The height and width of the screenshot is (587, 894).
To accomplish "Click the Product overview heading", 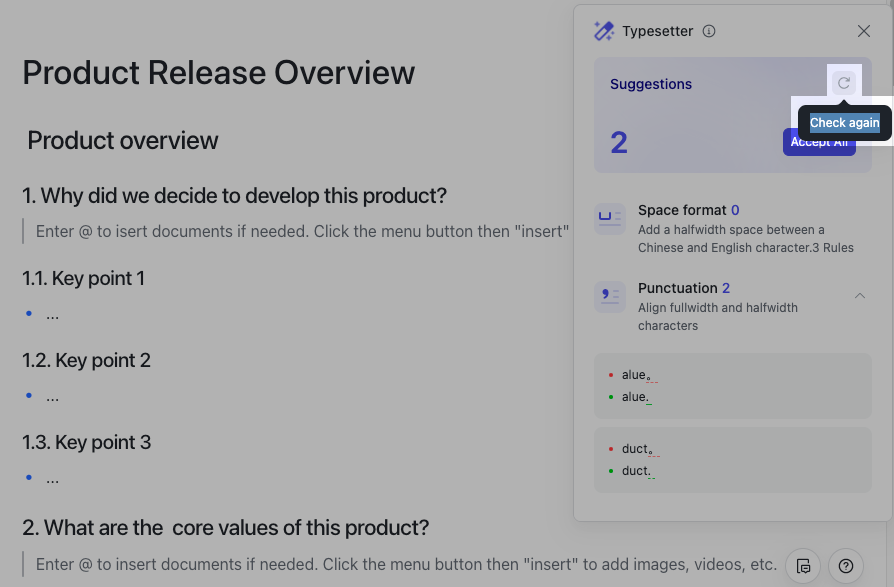I will click(x=122, y=140).
